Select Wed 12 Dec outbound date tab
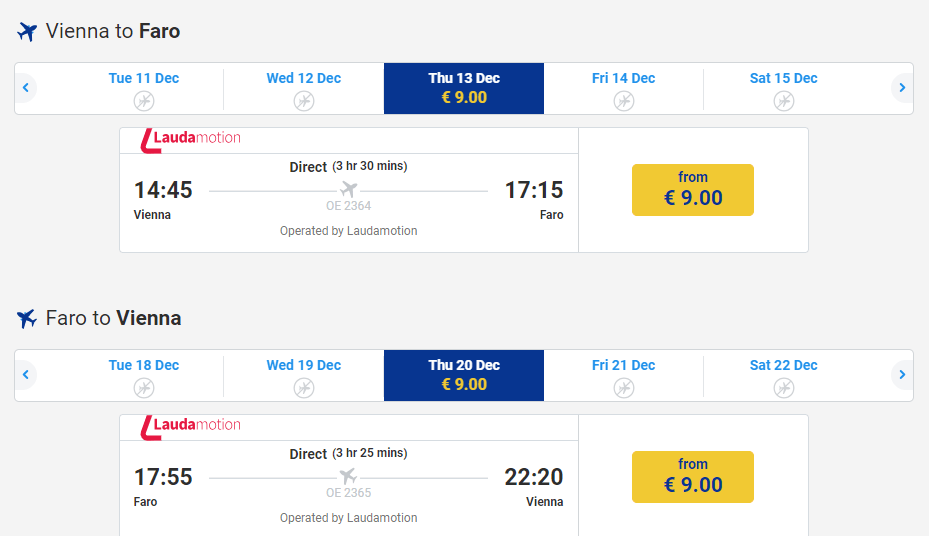This screenshot has width=929, height=536. coord(304,88)
